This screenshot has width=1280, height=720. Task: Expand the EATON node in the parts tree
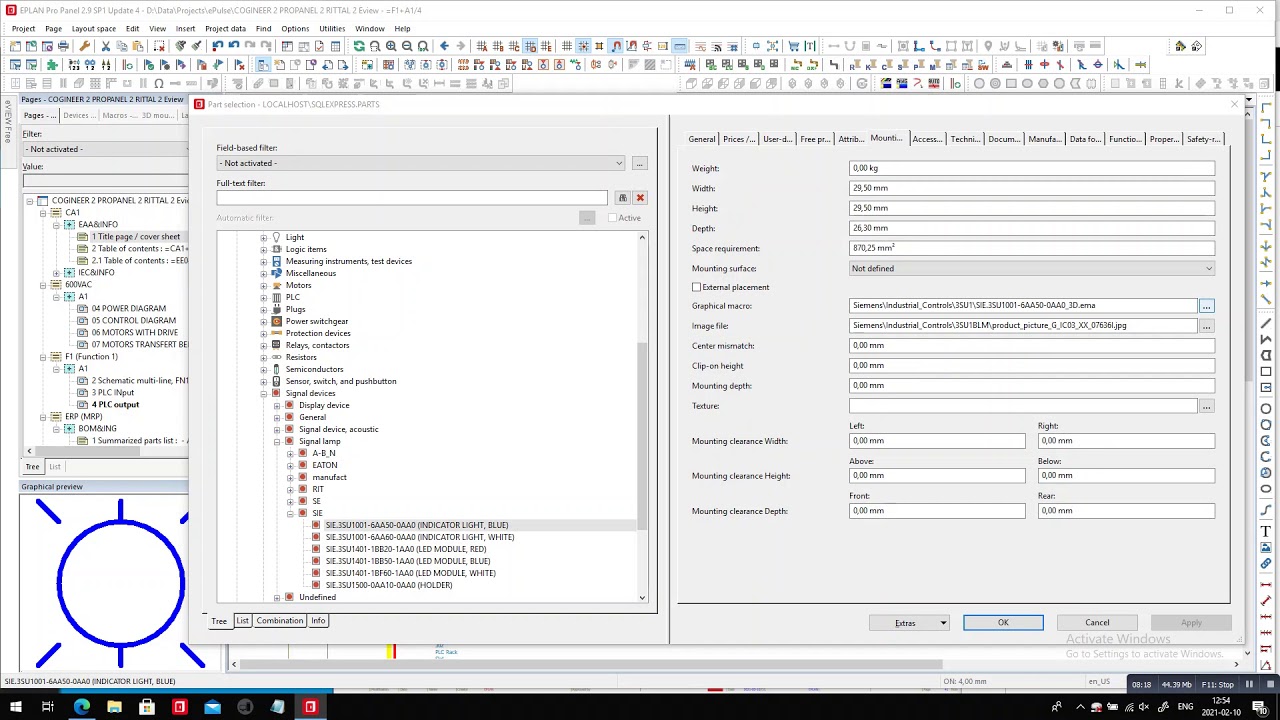click(290, 465)
